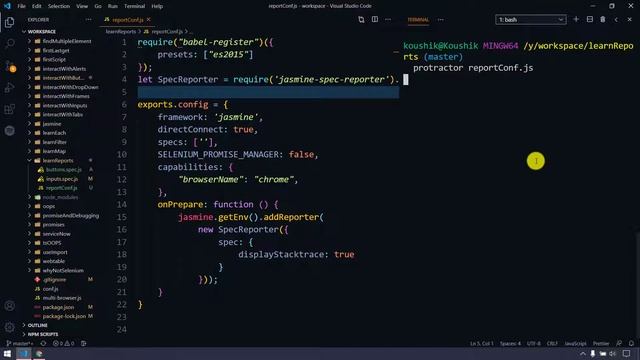
Task: Close the terminal panel
Action: (x=630, y=19)
